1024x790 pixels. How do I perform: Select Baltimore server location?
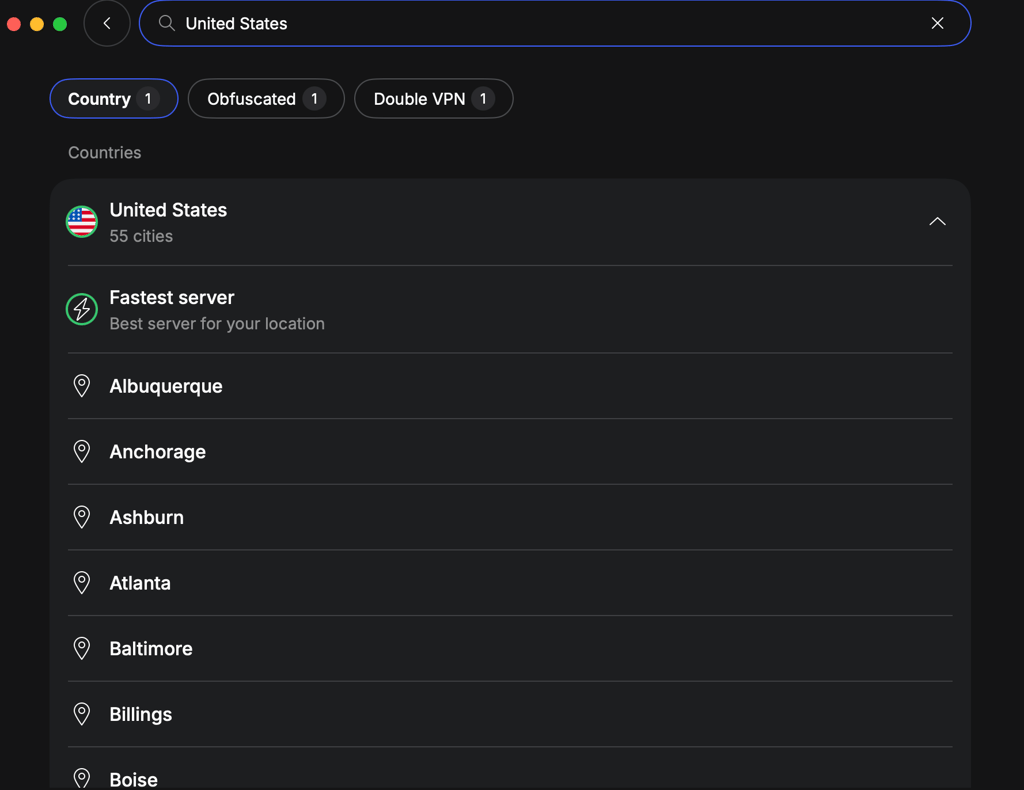pyautogui.click(x=510, y=648)
